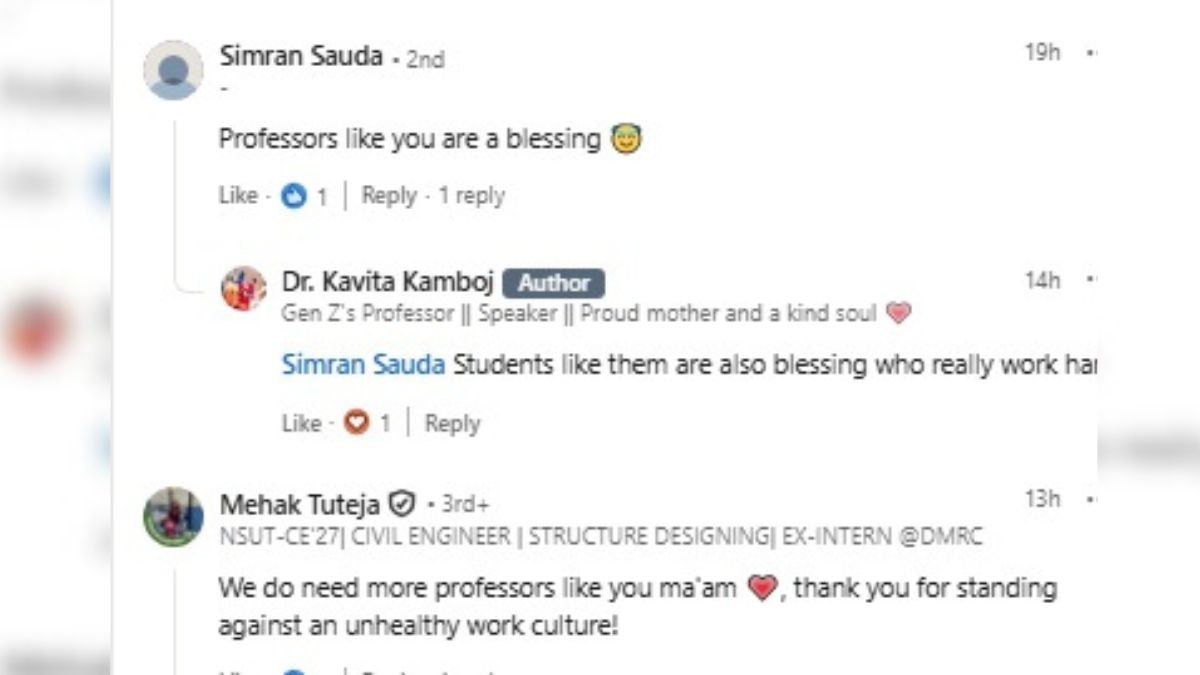
Task: Click the smiley emoji in Simran's comment
Action: 627,139
